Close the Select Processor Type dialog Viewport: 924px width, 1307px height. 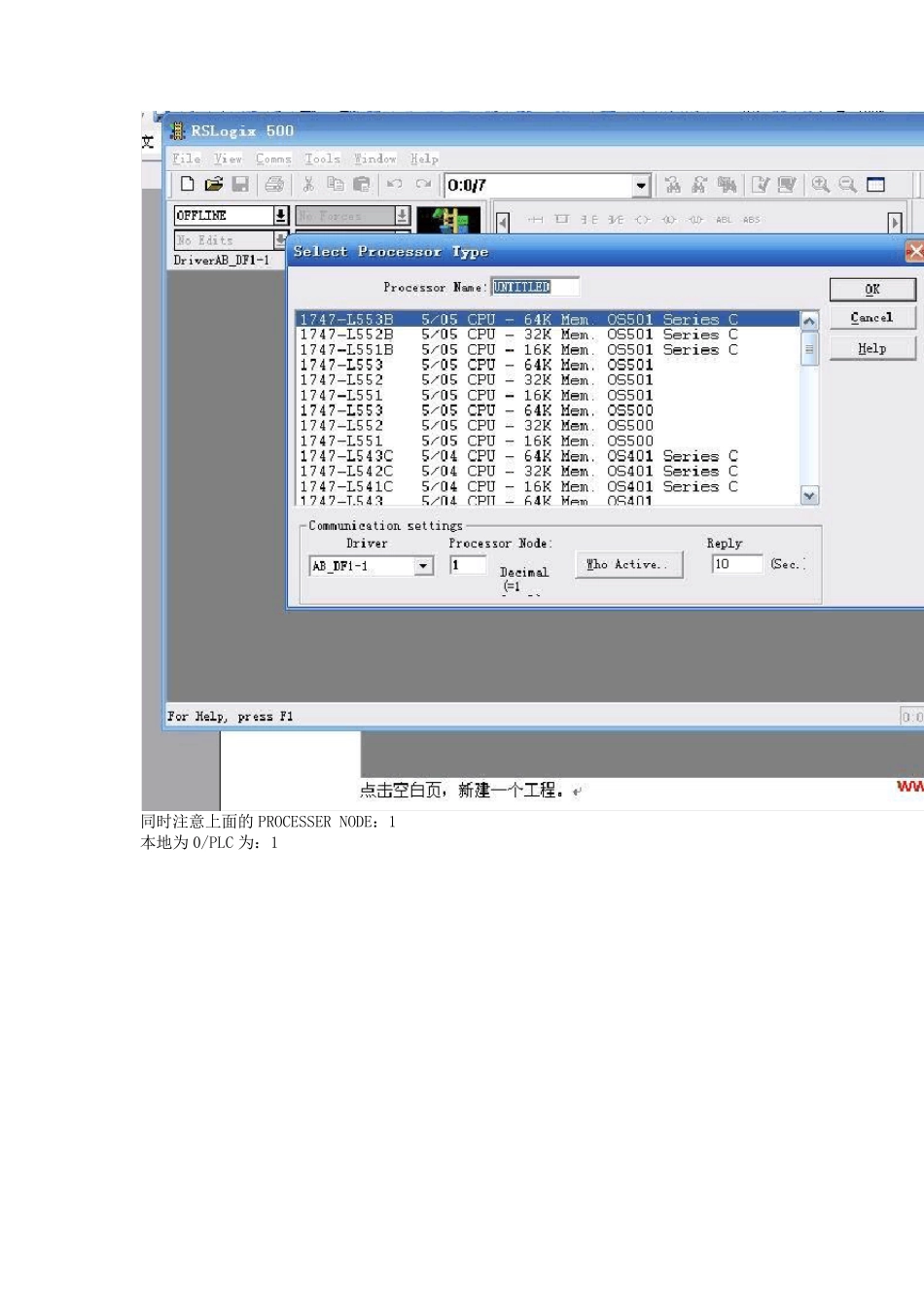[x=914, y=252]
